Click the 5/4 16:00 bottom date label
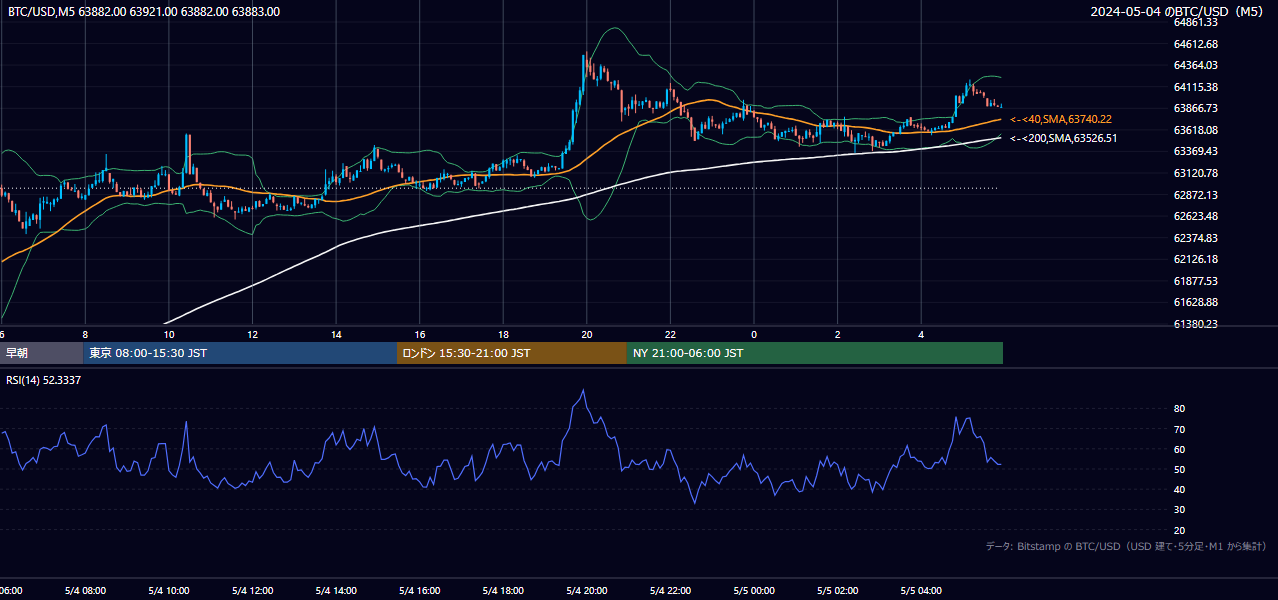1278x600 pixels. click(420, 591)
